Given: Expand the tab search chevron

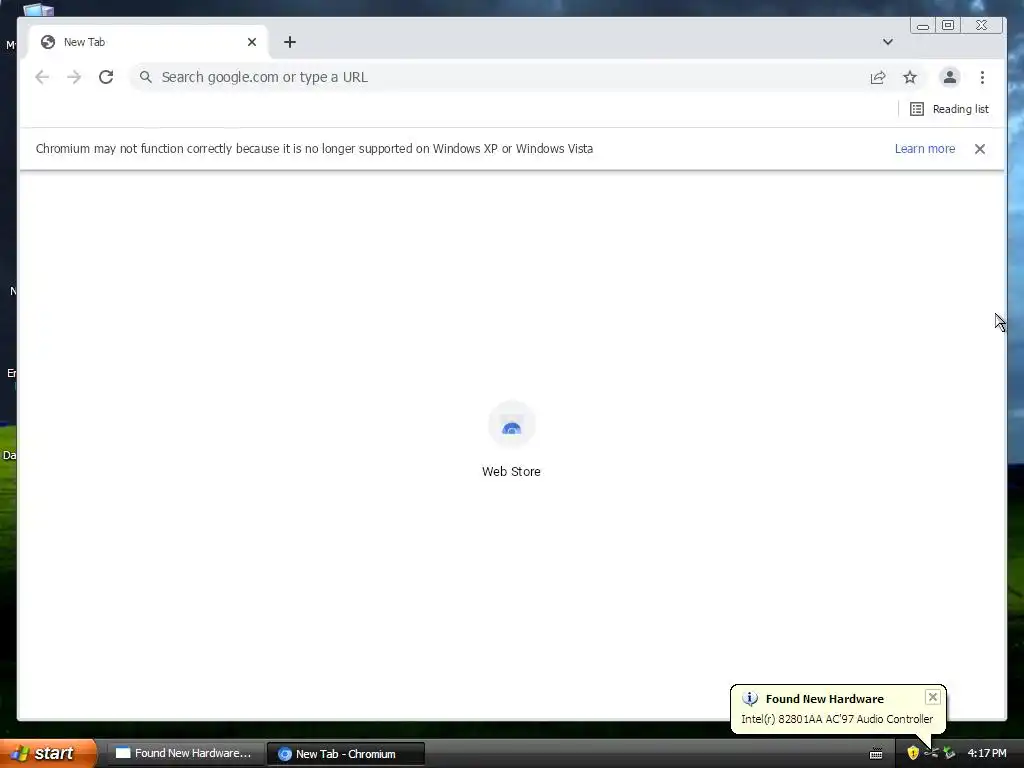Looking at the screenshot, I should coord(888,42).
